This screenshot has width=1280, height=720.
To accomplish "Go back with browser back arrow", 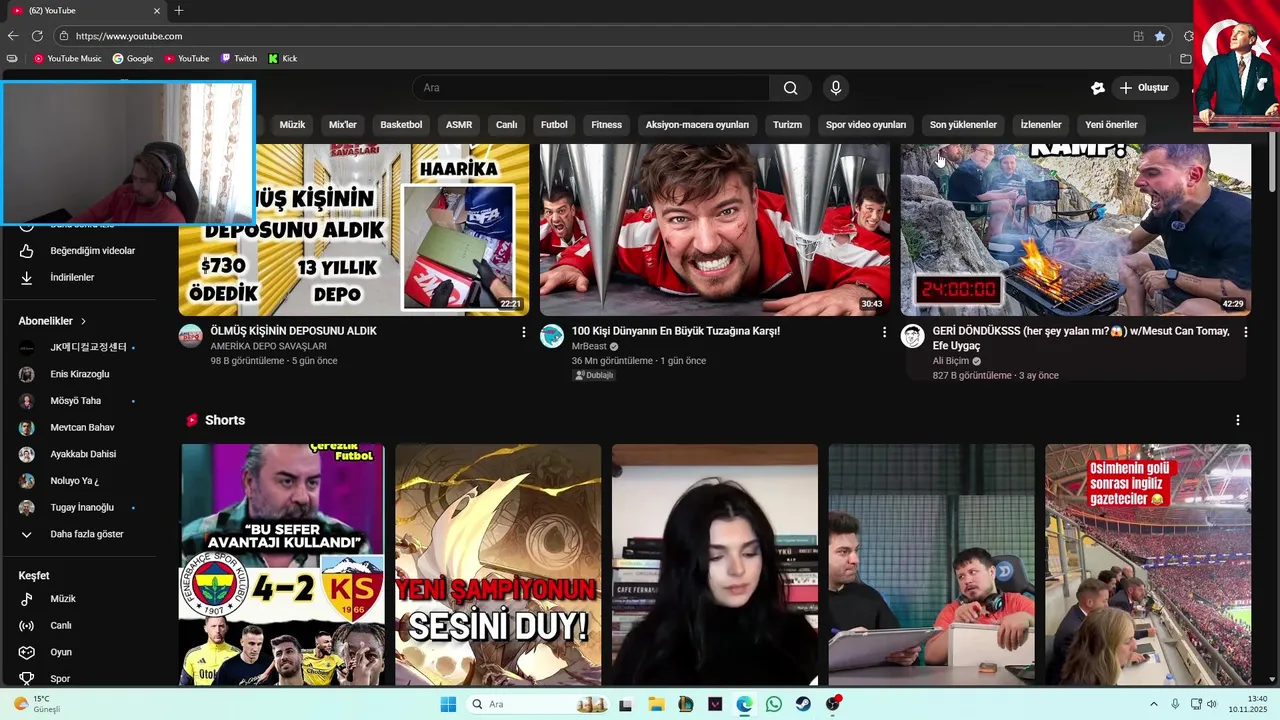I will click(x=13, y=36).
